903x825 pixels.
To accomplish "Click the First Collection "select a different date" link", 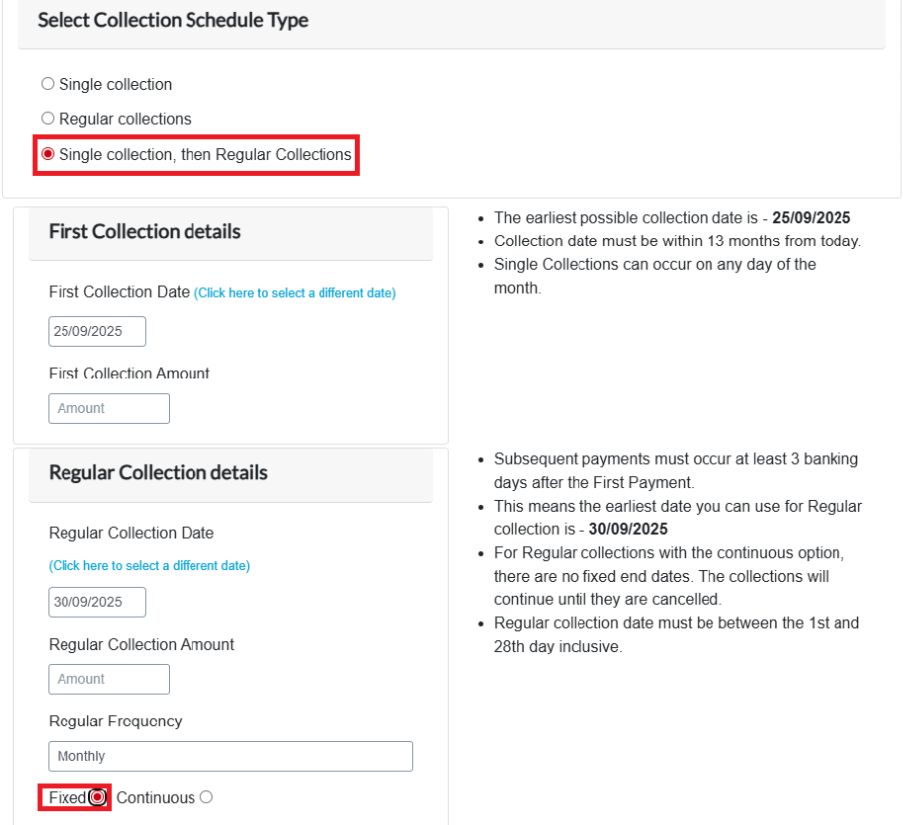I will click(295, 293).
